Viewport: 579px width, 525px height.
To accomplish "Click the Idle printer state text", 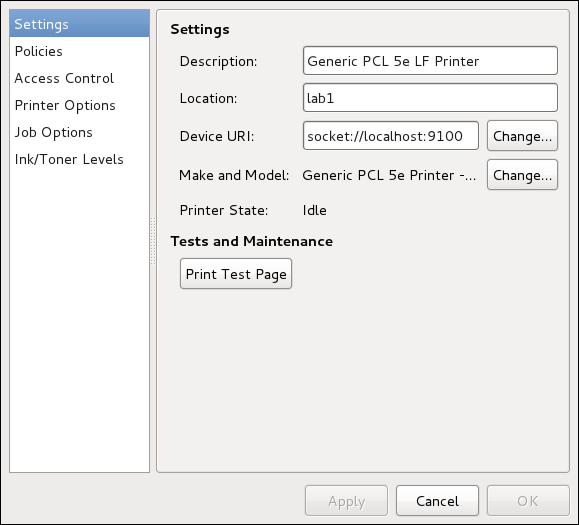I will [x=315, y=210].
